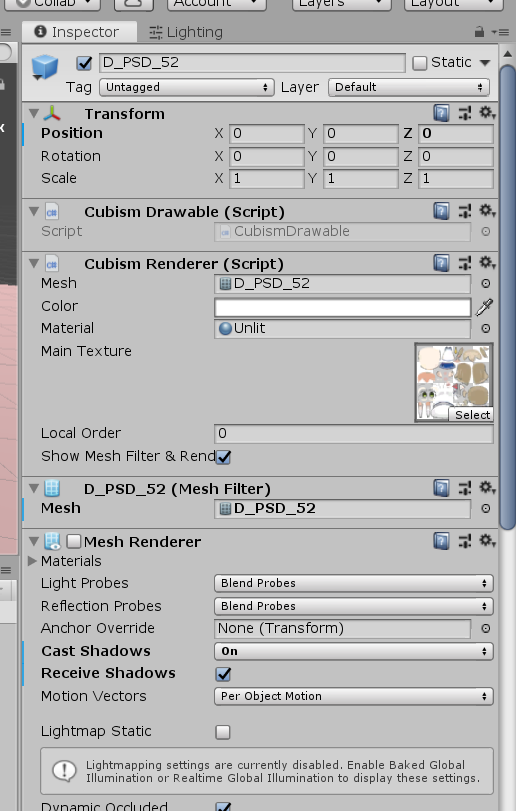Image resolution: width=516 pixels, height=811 pixels.
Task: Open Mesh Filter help icon
Action: (x=441, y=488)
